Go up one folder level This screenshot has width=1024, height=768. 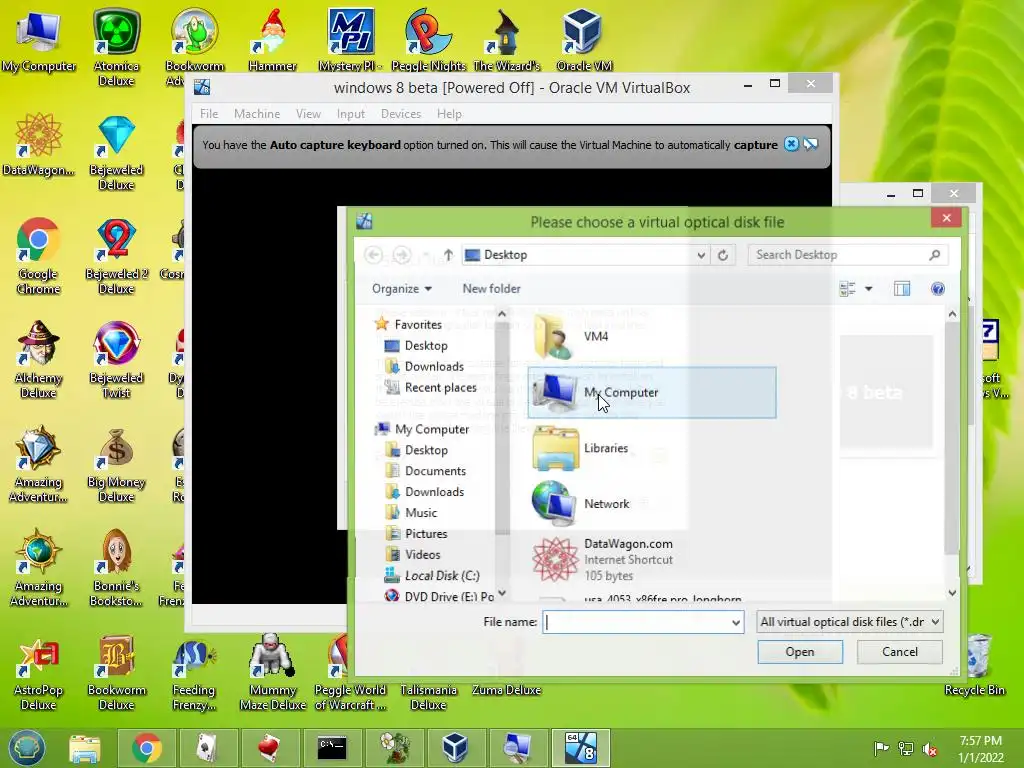448,255
